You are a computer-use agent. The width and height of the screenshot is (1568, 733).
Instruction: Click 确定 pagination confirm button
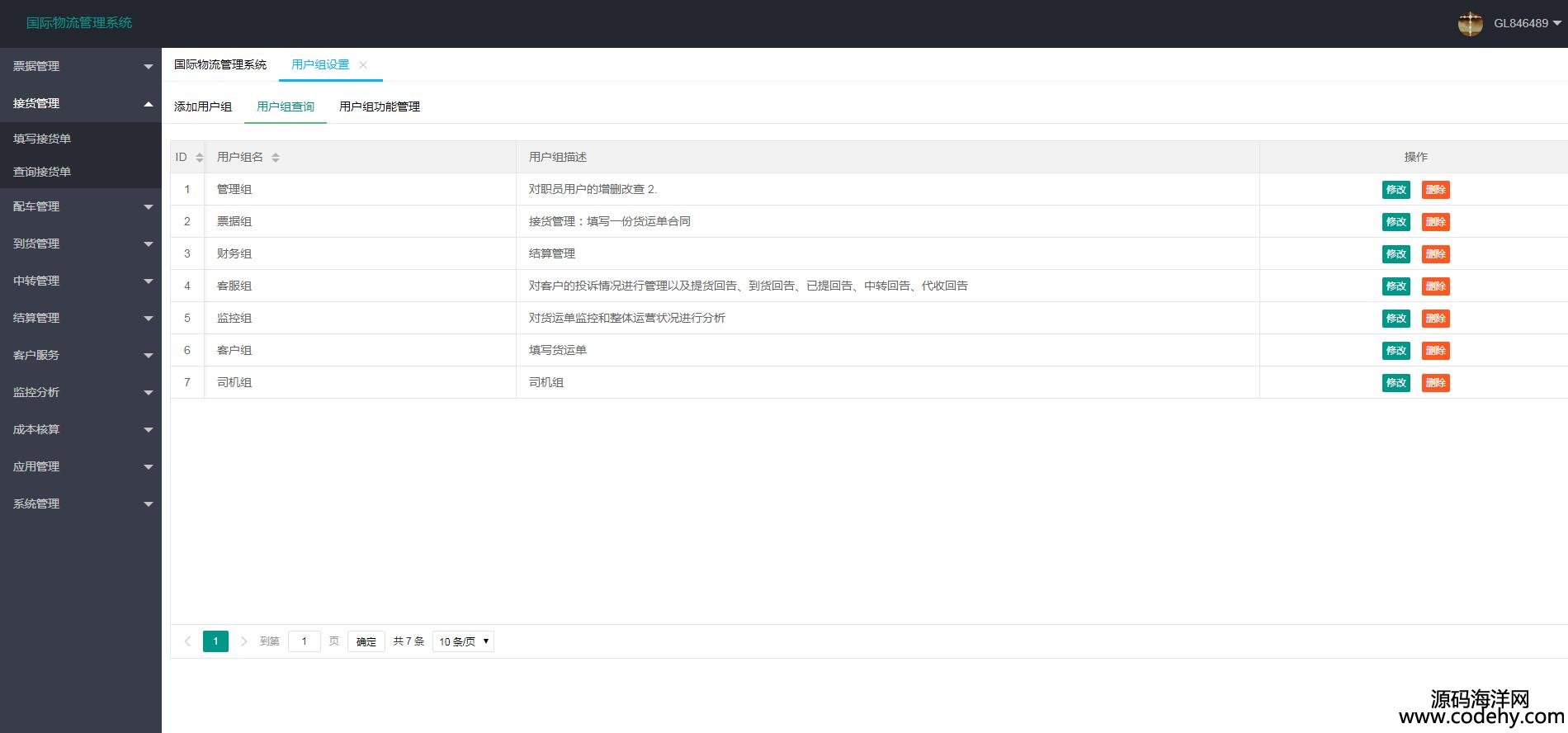pyautogui.click(x=366, y=641)
